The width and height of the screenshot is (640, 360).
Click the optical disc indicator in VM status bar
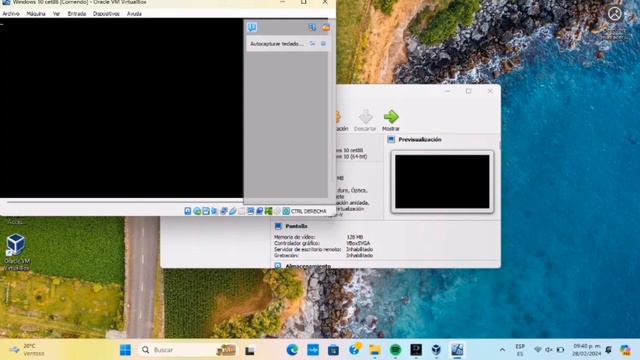point(197,211)
